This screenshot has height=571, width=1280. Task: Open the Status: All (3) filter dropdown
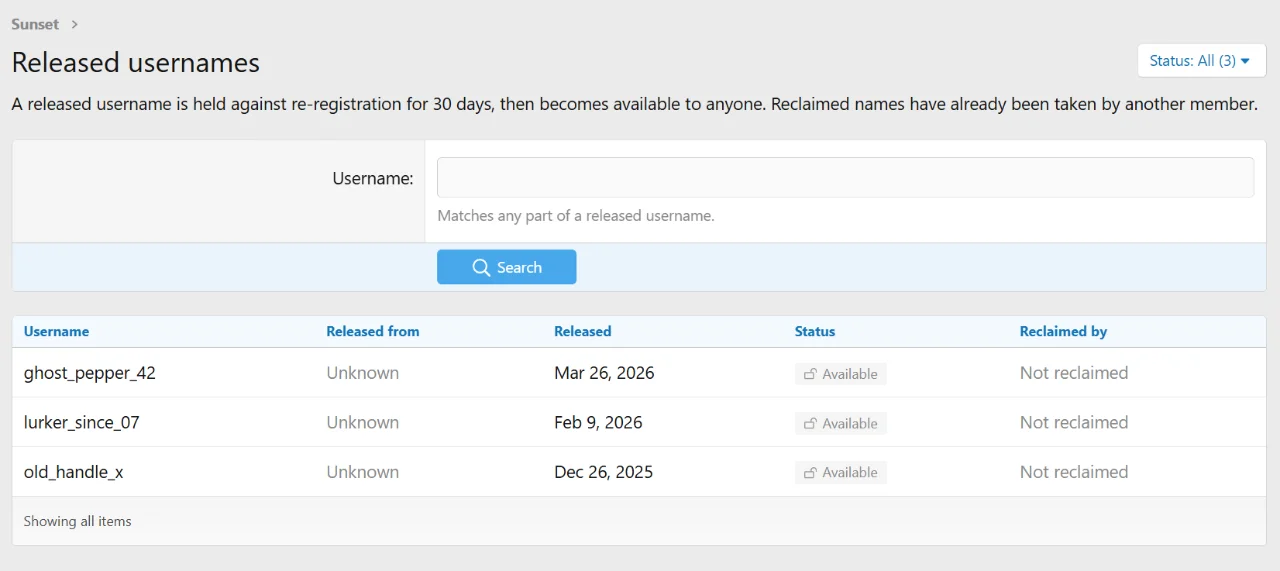(1201, 61)
